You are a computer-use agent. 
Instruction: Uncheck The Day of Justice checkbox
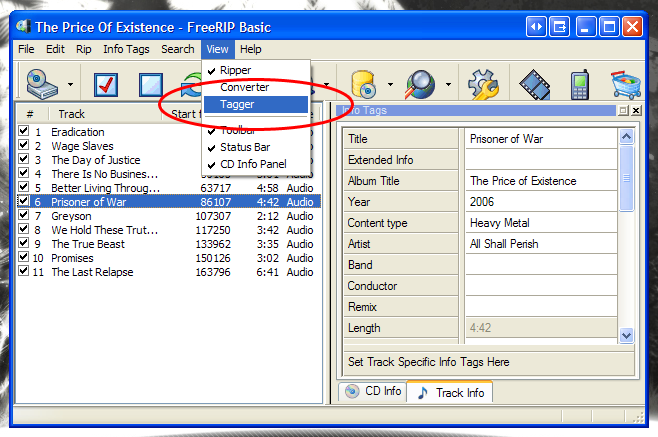pyautogui.click(x=24, y=159)
